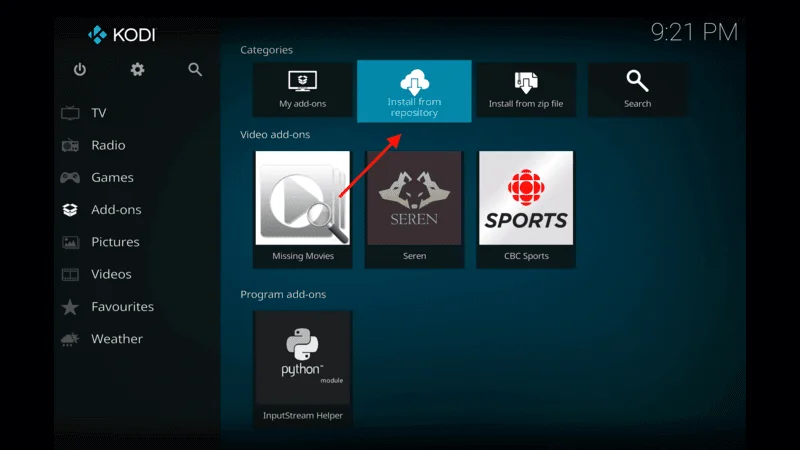The height and width of the screenshot is (450, 800).
Task: Open the InputStream Helper add-on
Action: [x=303, y=369]
